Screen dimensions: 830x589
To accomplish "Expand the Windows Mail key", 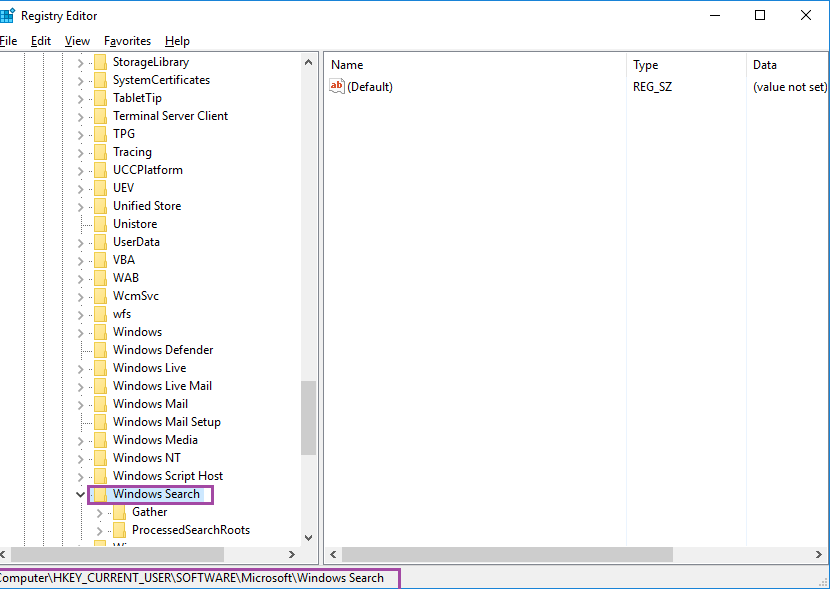I will click(80, 405).
